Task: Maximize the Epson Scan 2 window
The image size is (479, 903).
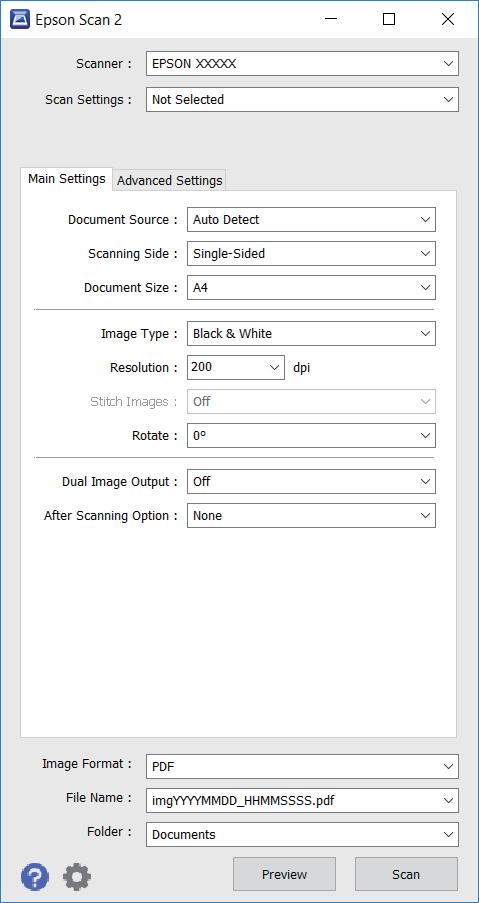Action: pyautogui.click(x=389, y=20)
